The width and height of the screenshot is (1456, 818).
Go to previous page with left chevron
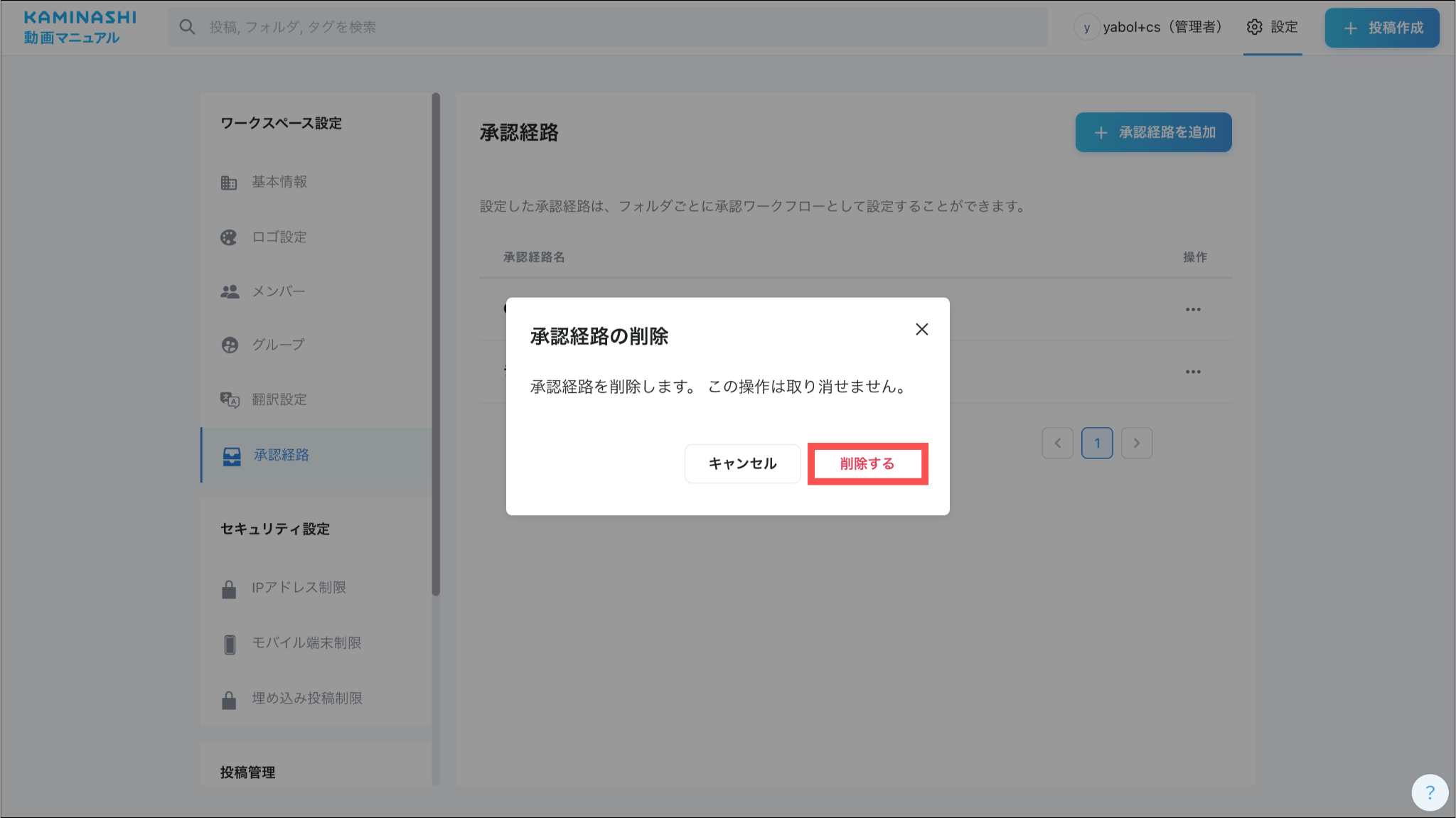tap(1057, 443)
